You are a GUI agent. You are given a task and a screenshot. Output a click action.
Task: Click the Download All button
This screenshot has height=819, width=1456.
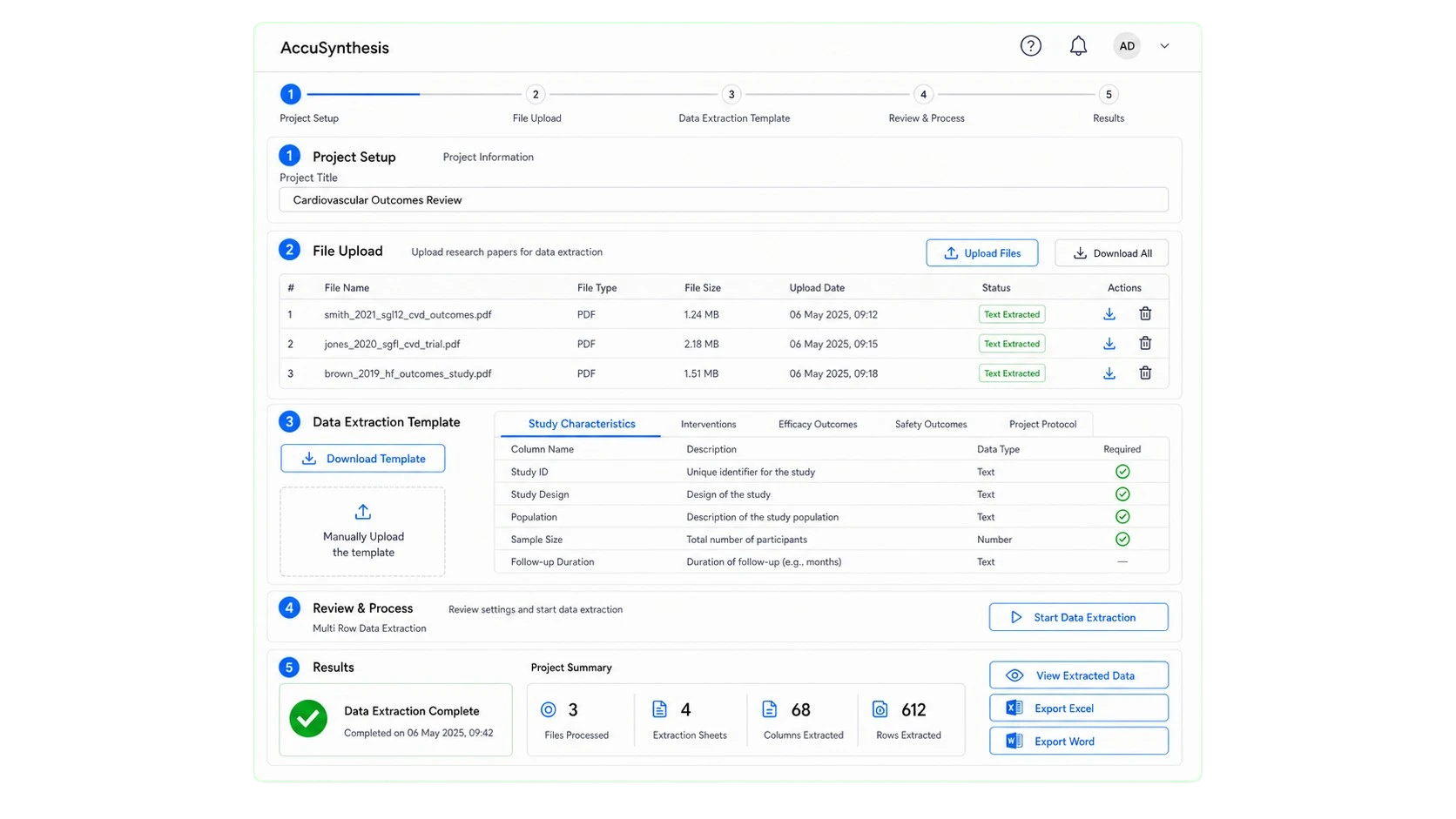[1111, 253]
